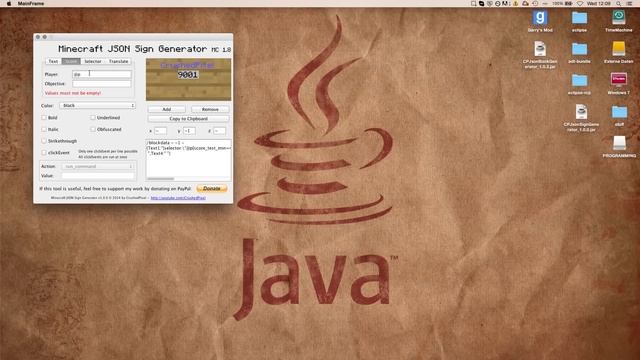
Task: Click the cloud sync menu bar icon
Action: coord(525,3)
